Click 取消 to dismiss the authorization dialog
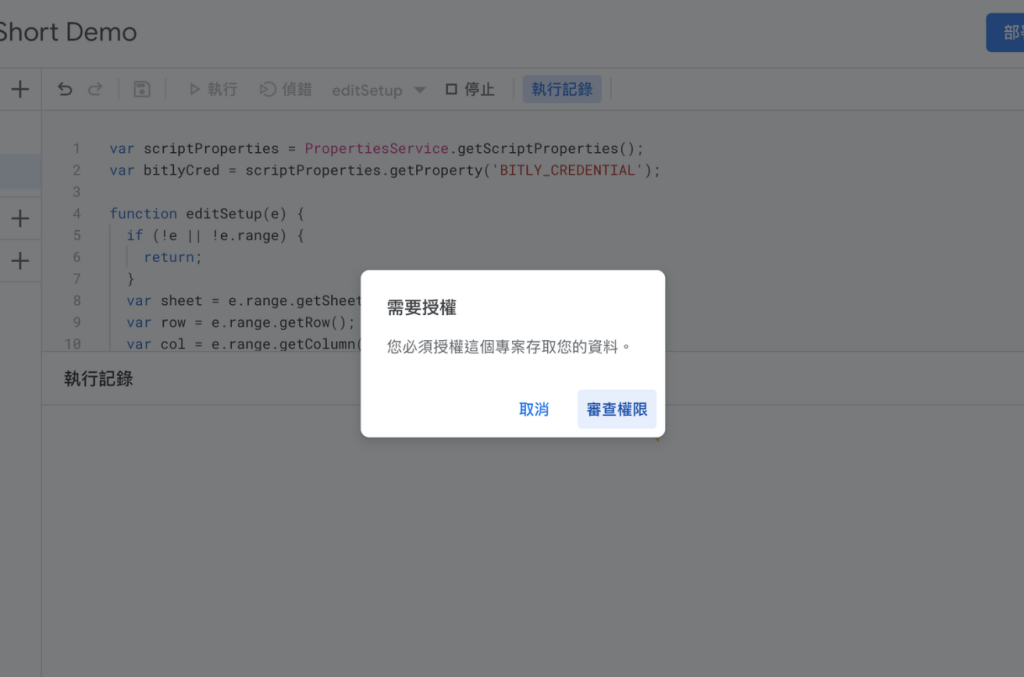The width and height of the screenshot is (1024, 677). 534,409
